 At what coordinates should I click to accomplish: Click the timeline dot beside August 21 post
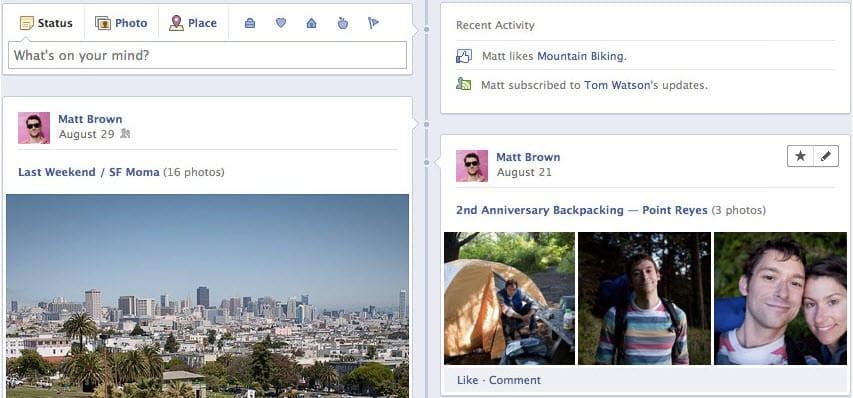[x=426, y=162]
